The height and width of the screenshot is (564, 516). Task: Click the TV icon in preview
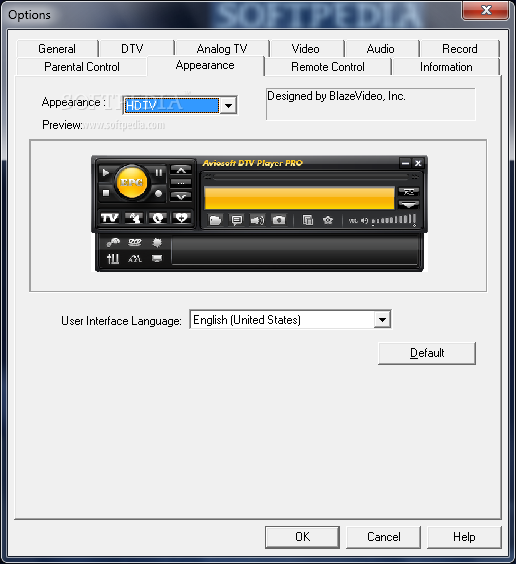pyautogui.click(x=110, y=218)
